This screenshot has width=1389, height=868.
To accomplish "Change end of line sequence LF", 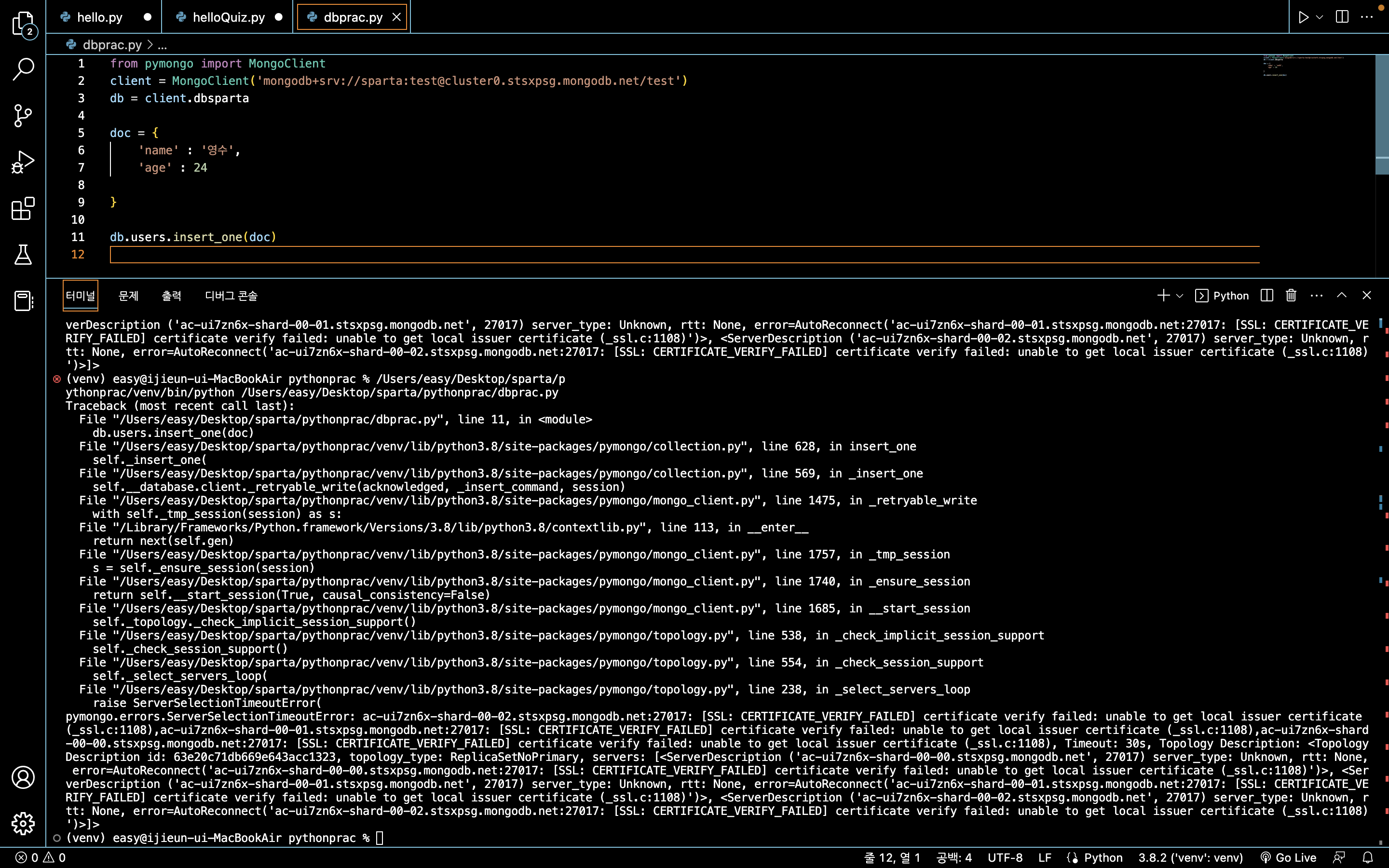I will (x=1045, y=858).
